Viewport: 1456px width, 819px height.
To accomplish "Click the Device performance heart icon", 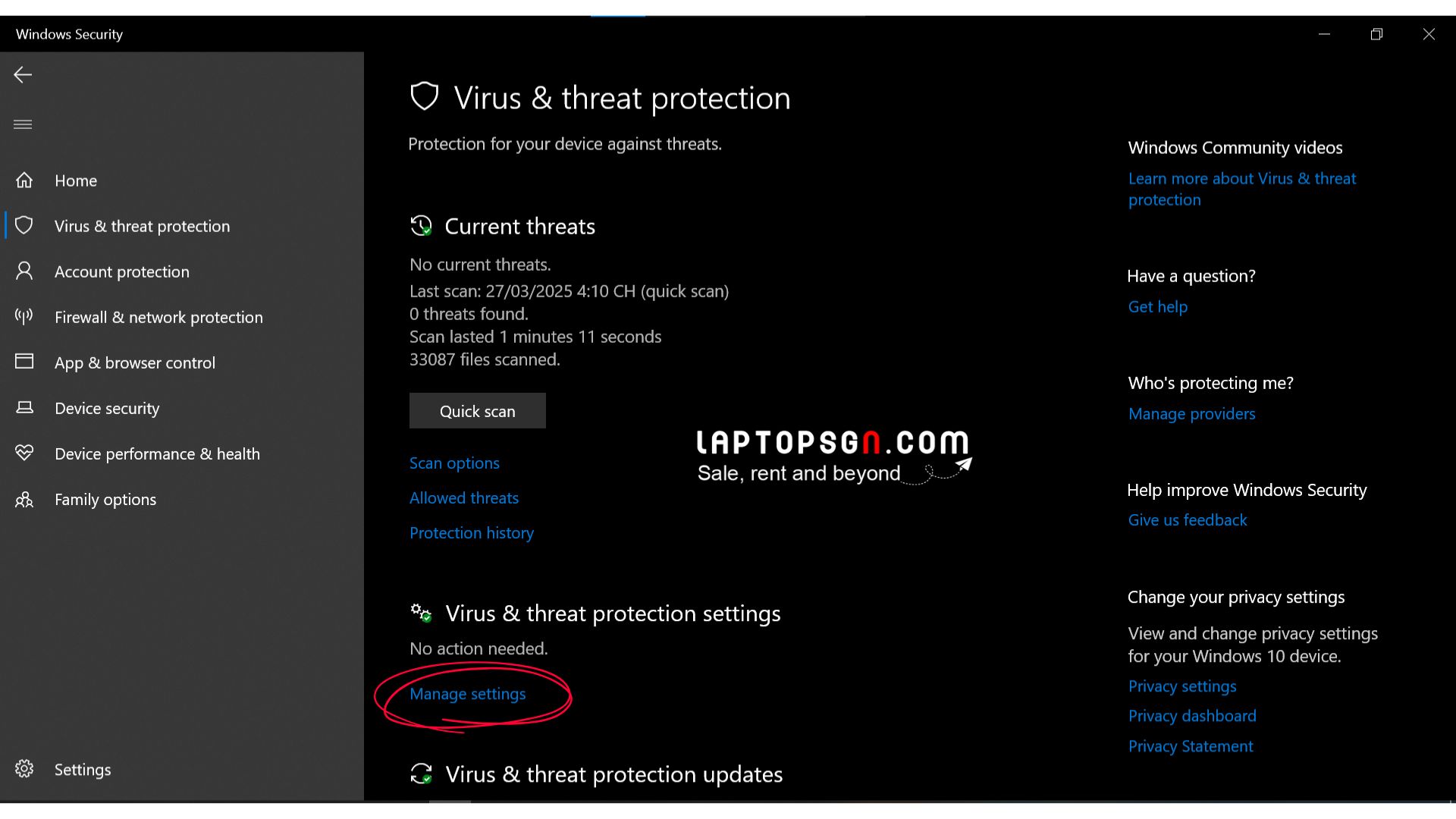I will [24, 453].
